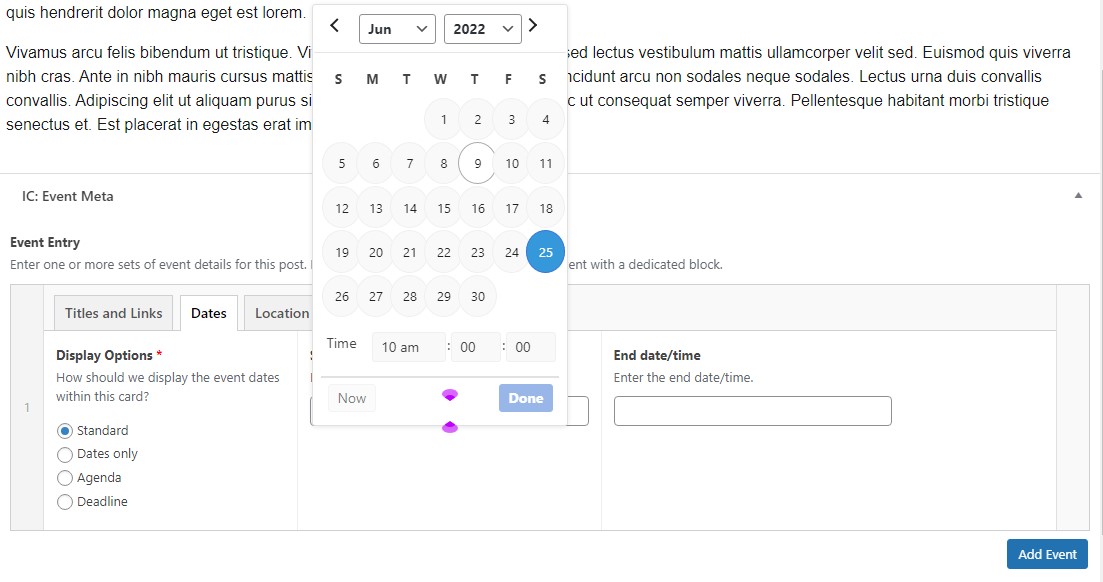
Task: Choose the Agenda display option
Action: pyautogui.click(x=65, y=478)
